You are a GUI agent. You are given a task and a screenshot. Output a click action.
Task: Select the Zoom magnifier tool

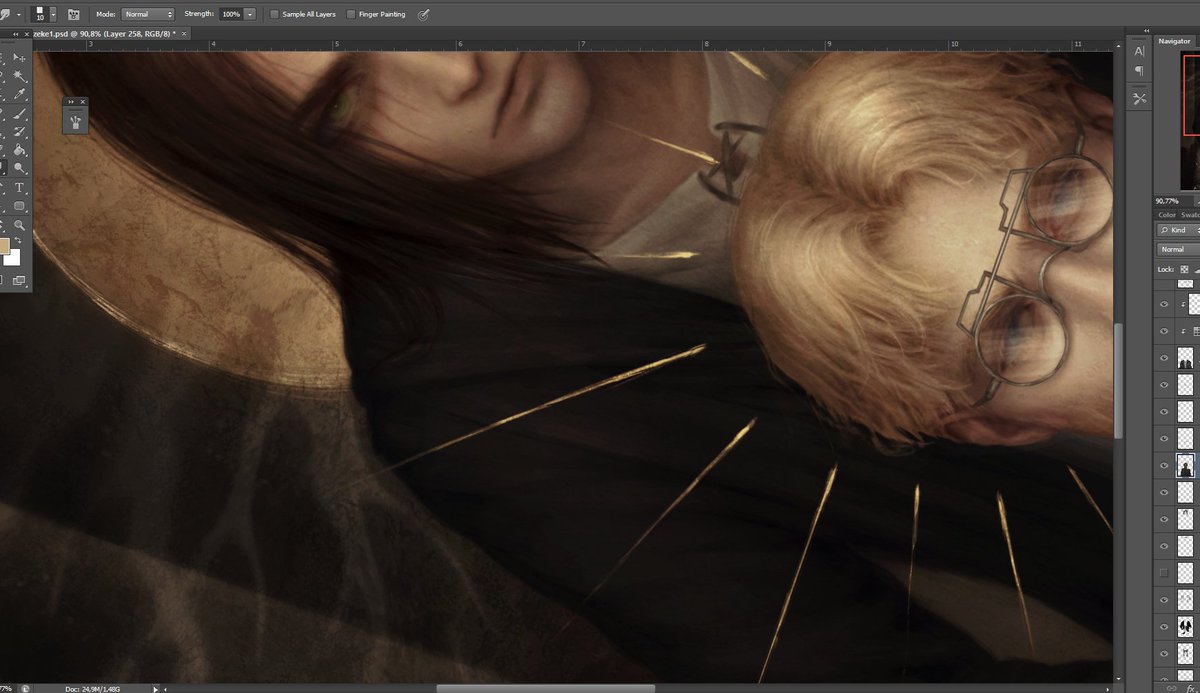pyautogui.click(x=19, y=225)
